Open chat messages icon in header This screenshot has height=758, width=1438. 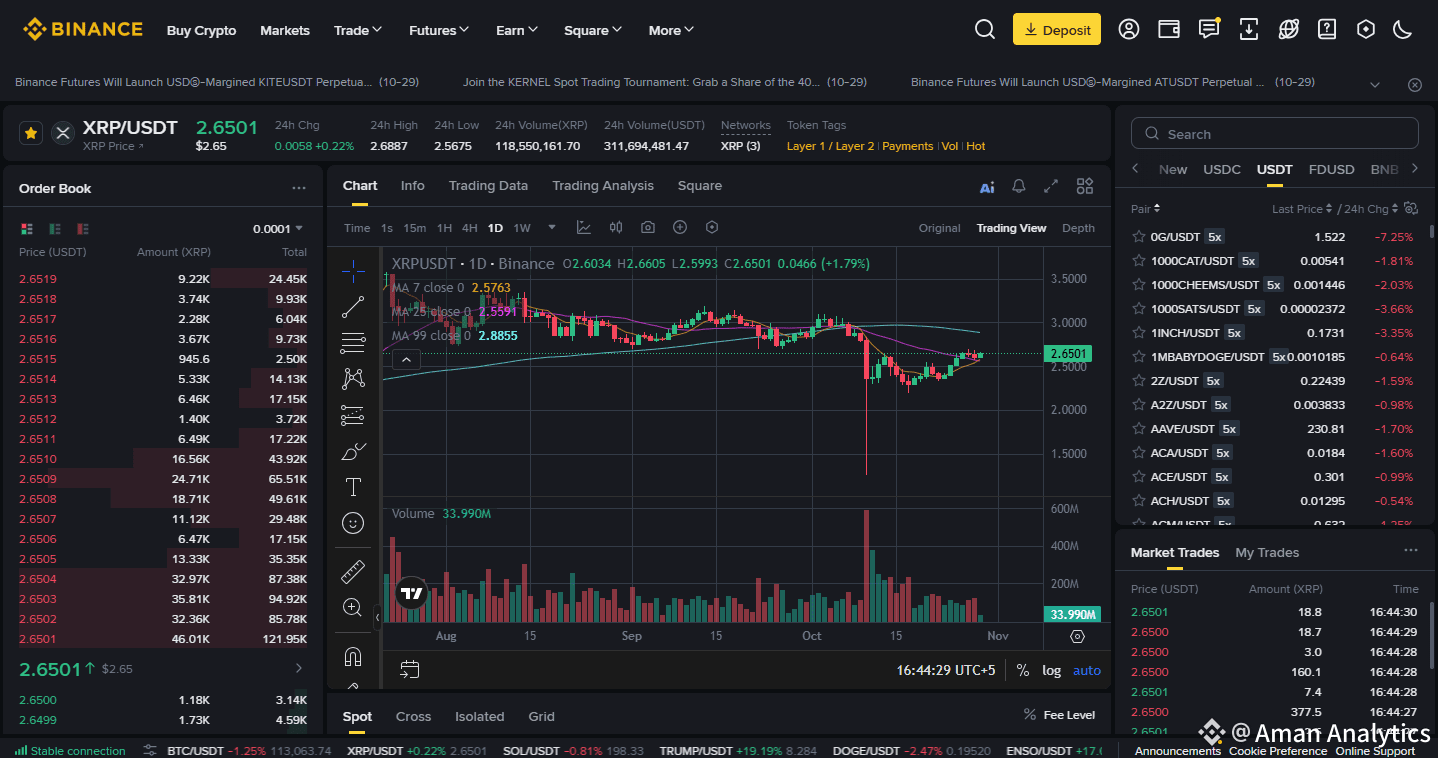click(x=1209, y=29)
